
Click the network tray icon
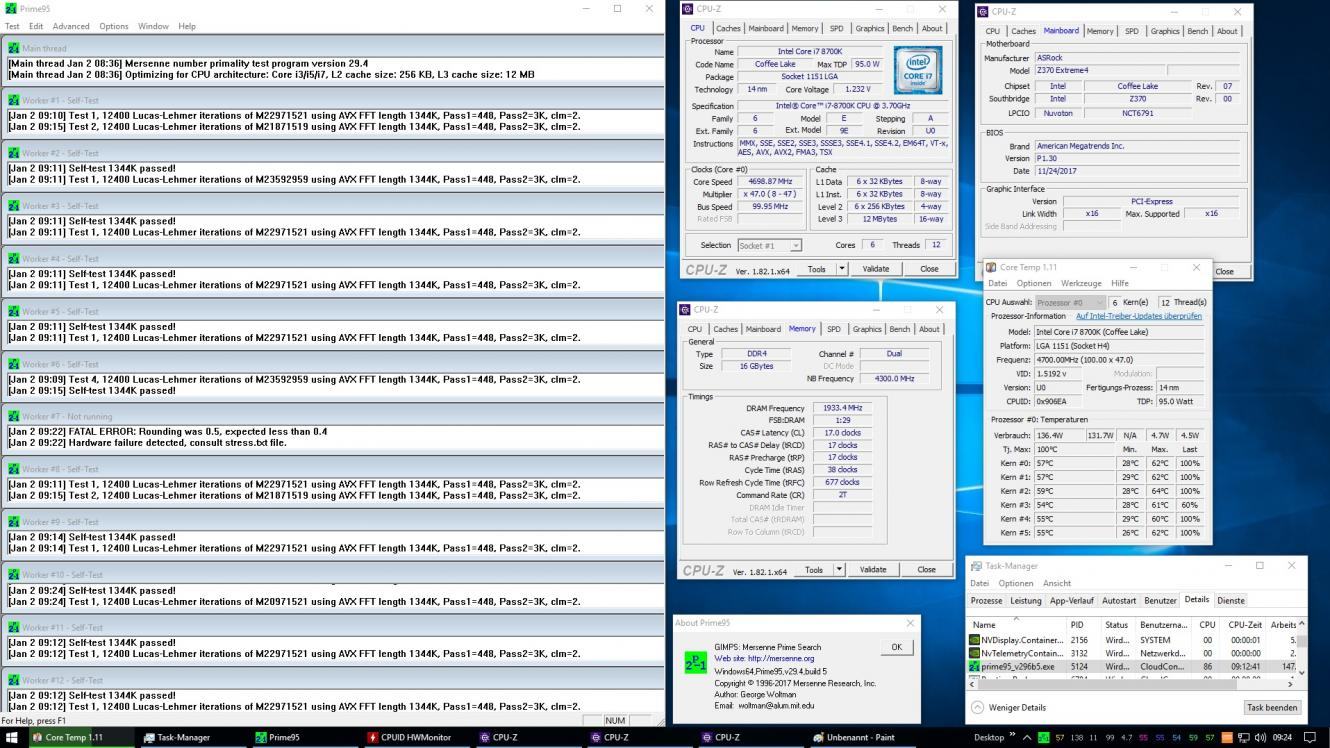tap(1244, 738)
